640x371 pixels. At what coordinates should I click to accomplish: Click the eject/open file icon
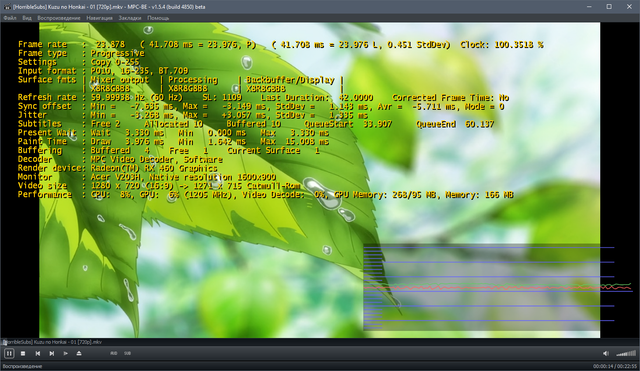79,353
